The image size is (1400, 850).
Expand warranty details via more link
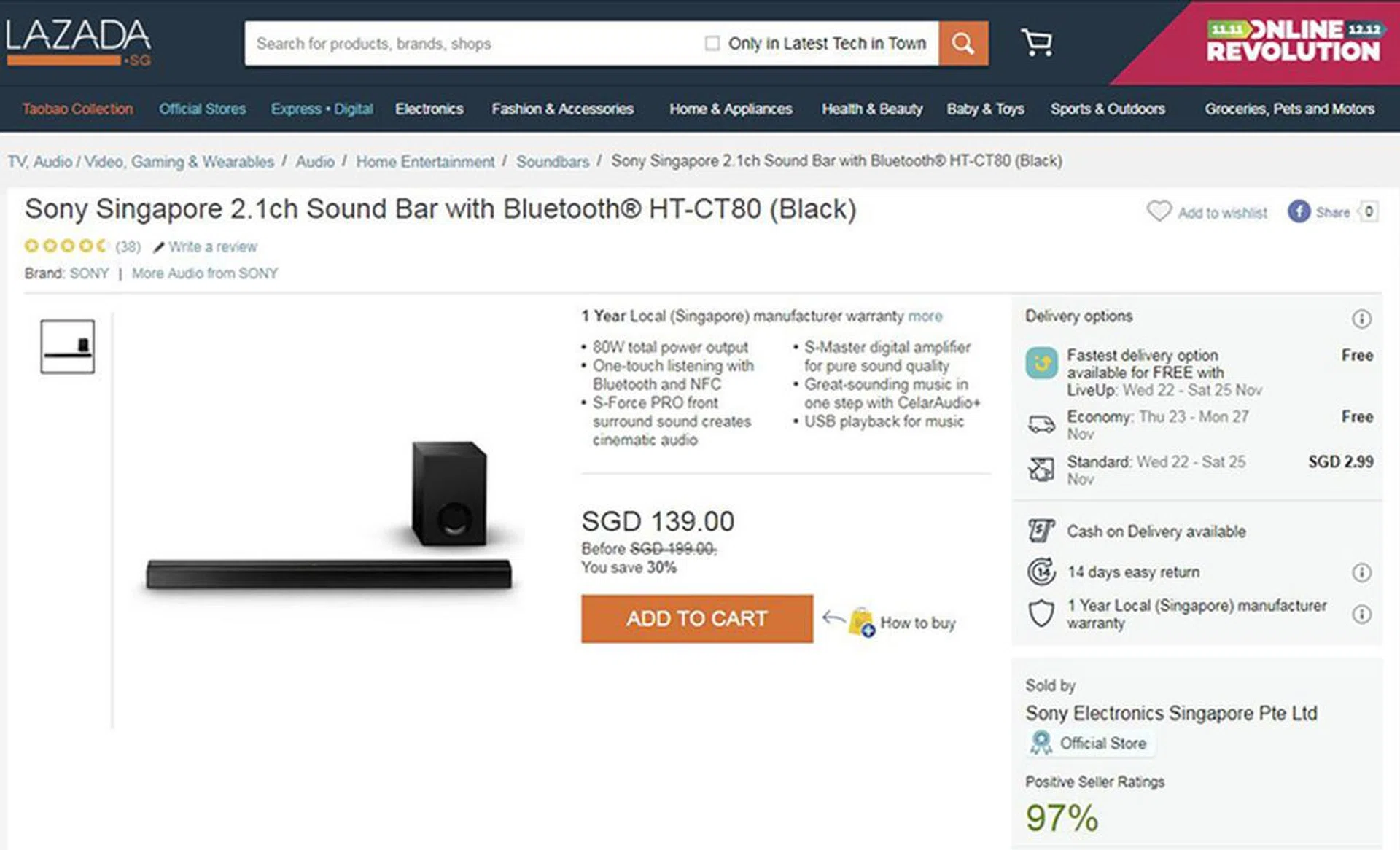coord(925,316)
